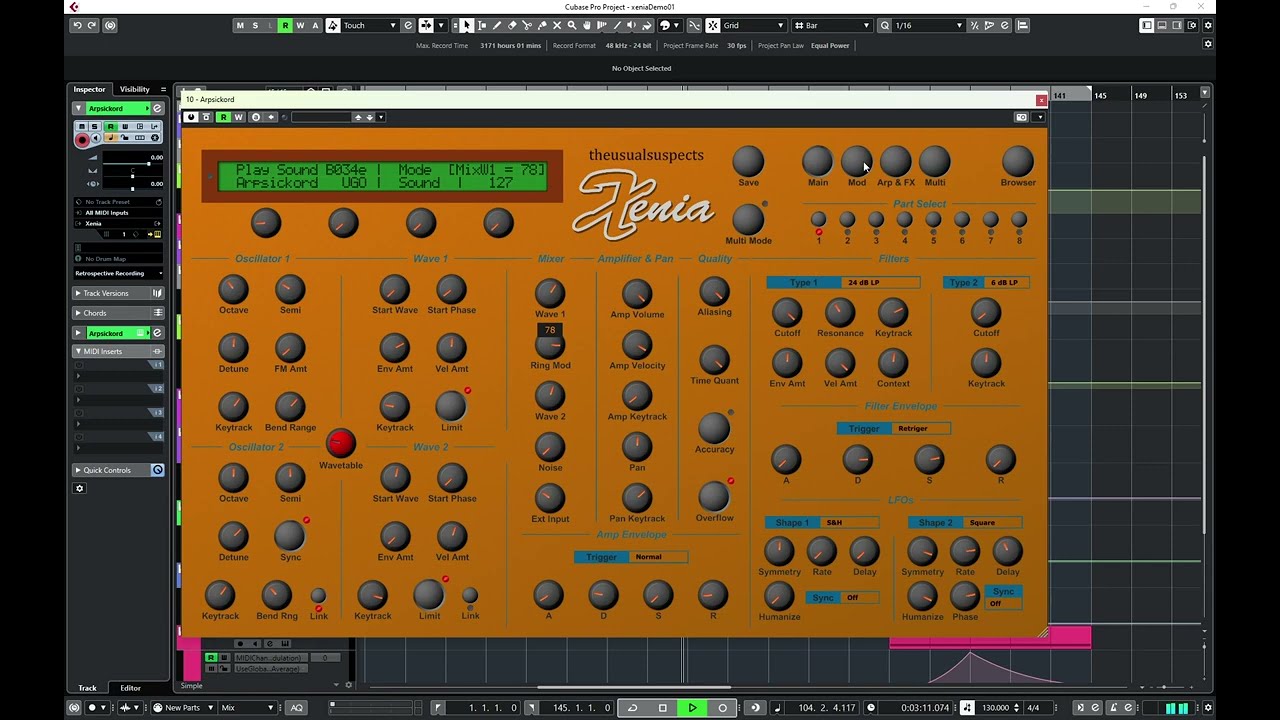This screenshot has width=1280, height=720.
Task: Click the Record transport button
Action: 722,708
